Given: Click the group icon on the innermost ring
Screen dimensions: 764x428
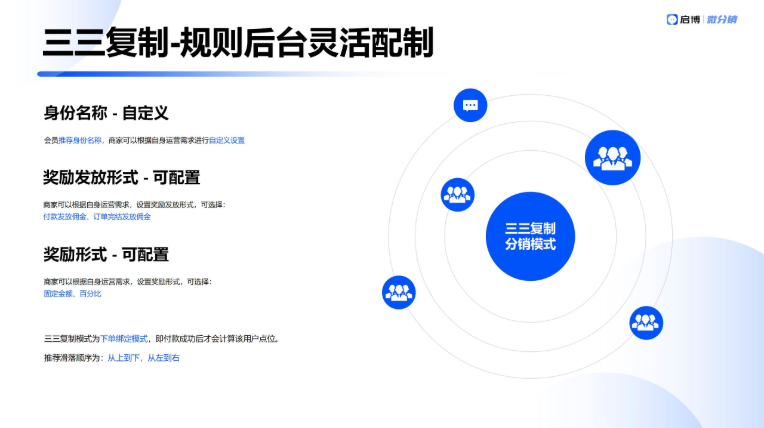Looking at the screenshot, I should pos(458,195).
